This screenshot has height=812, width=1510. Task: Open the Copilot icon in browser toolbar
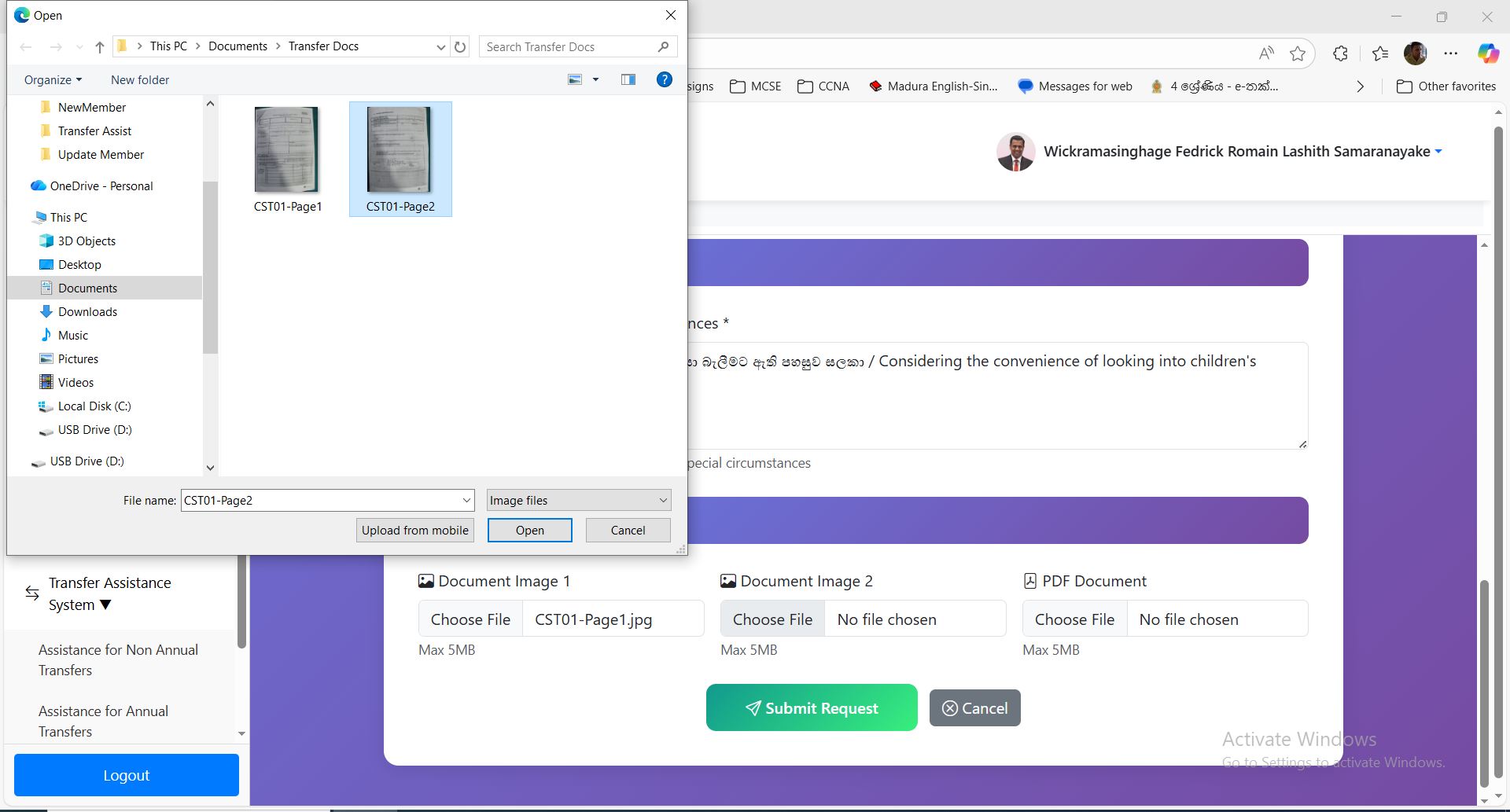tap(1487, 53)
